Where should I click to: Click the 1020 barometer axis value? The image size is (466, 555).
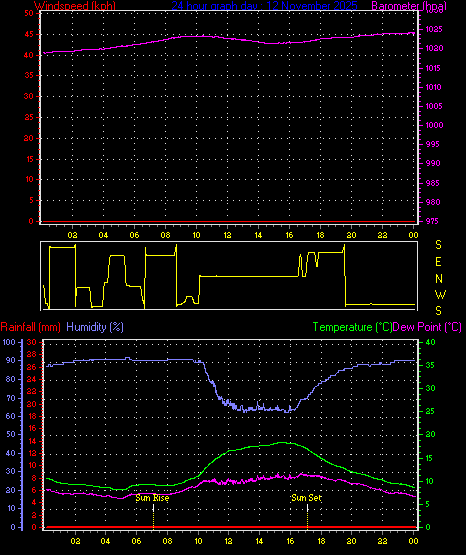[x=433, y=48]
